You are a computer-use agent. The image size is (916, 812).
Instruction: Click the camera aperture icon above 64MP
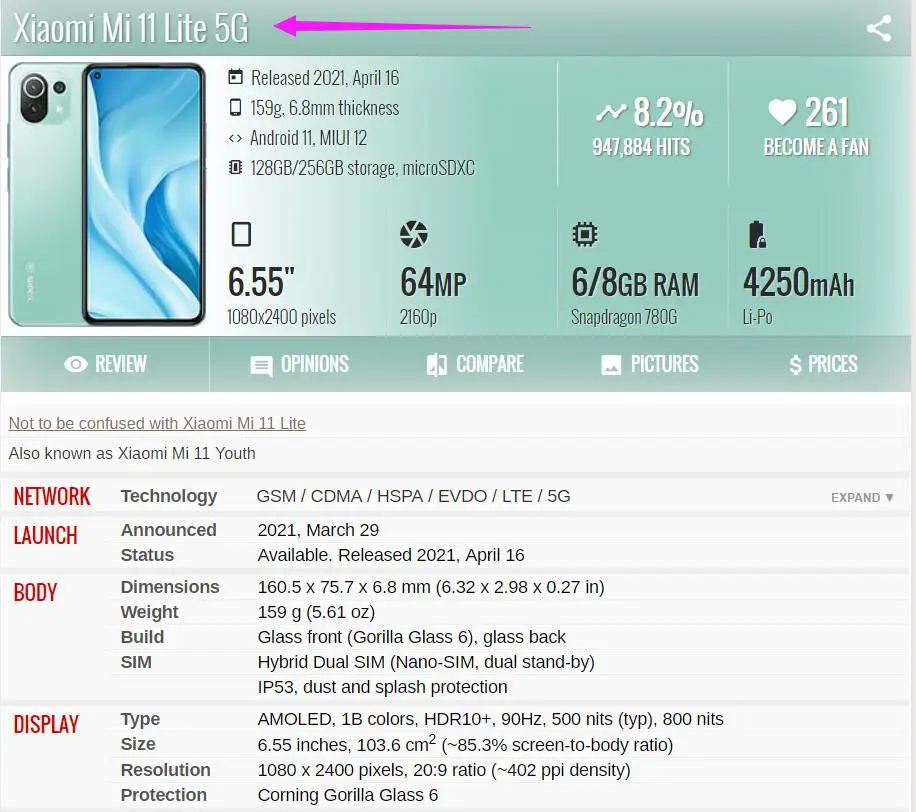tap(414, 234)
